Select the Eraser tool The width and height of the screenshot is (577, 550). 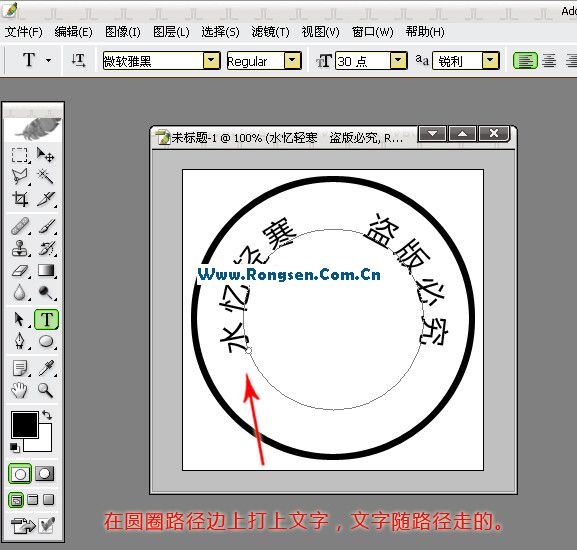click(x=20, y=271)
